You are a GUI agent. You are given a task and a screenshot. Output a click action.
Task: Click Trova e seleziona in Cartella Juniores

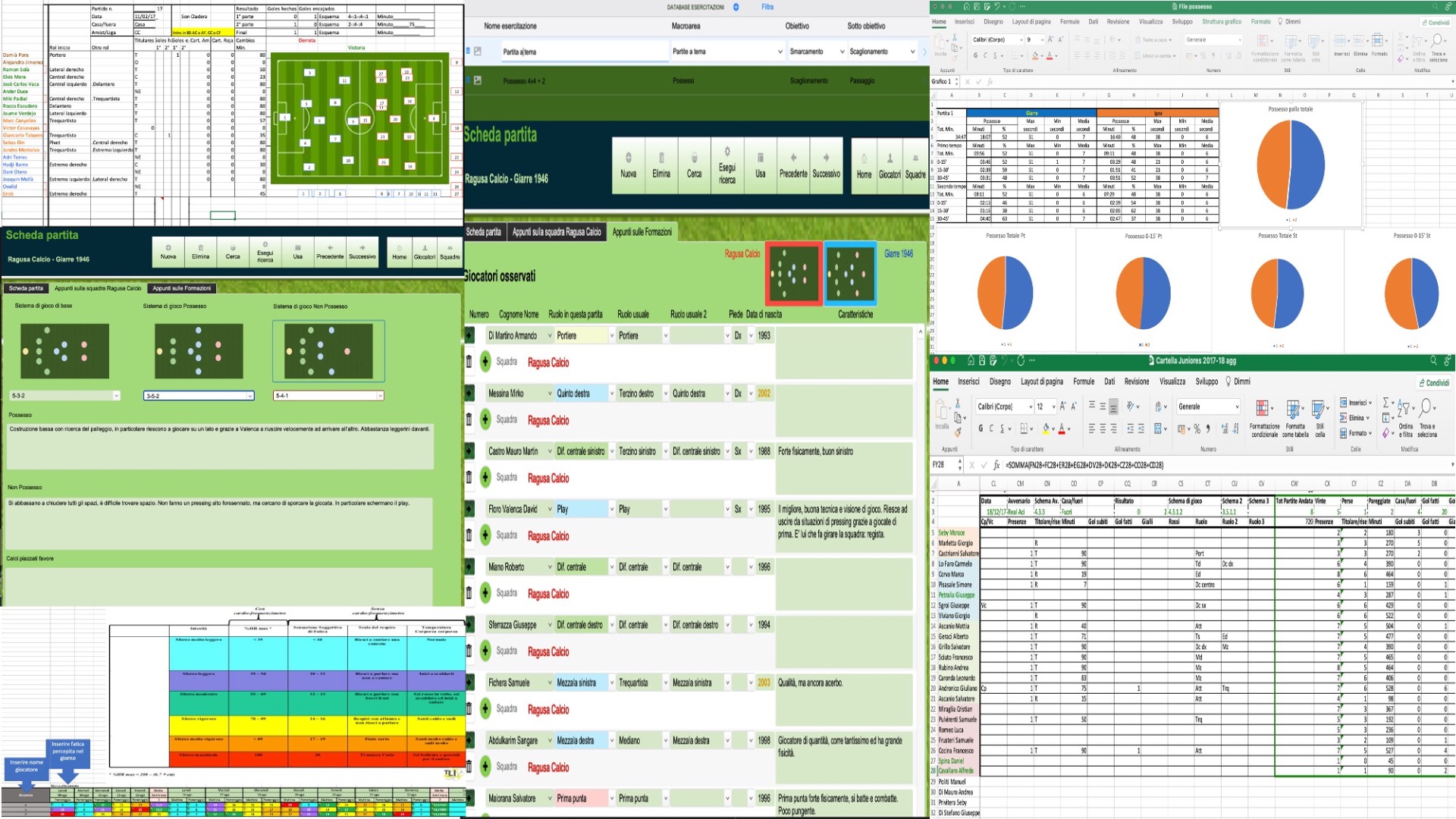[1426, 419]
